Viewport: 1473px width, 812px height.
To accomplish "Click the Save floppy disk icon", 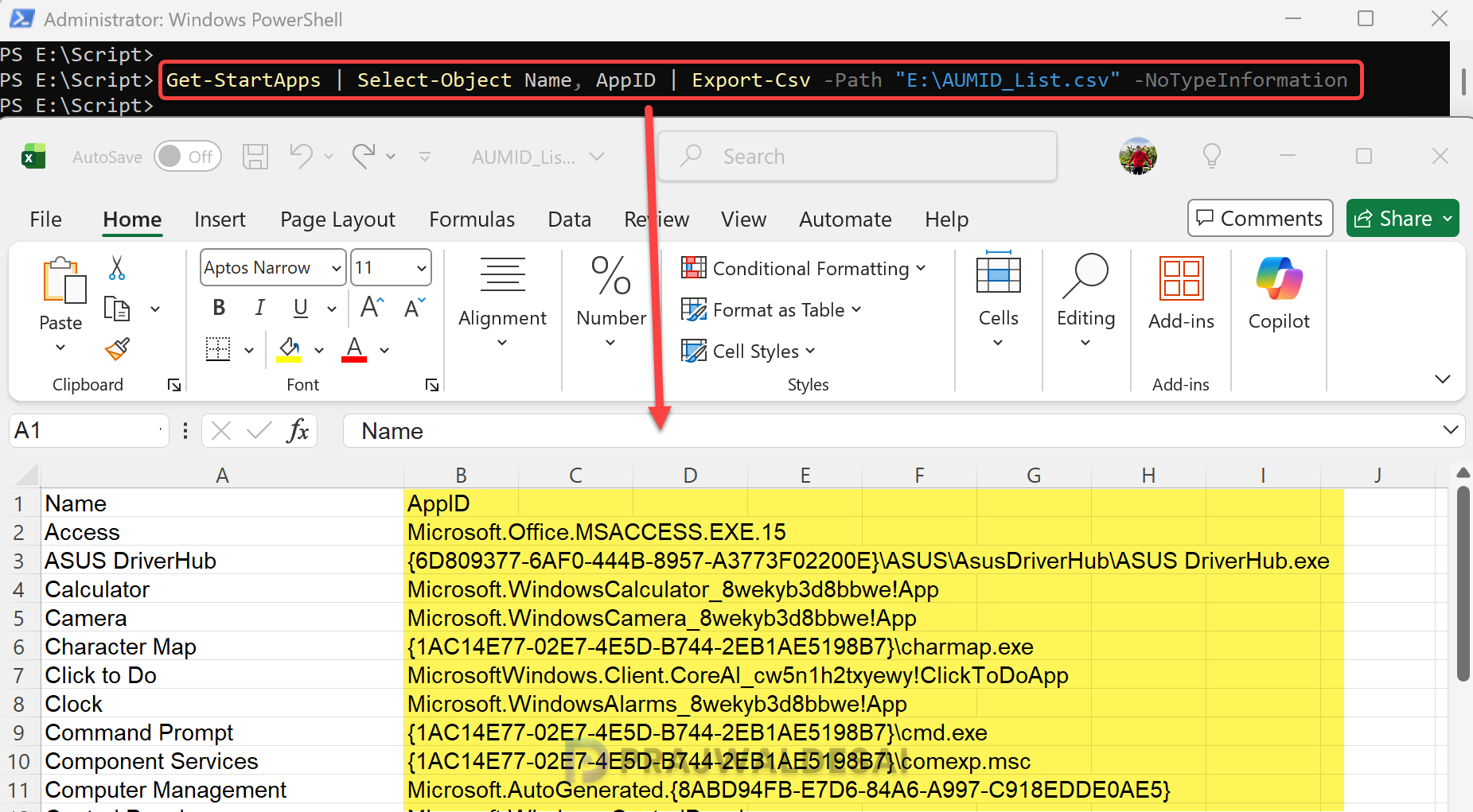I will click(x=255, y=157).
